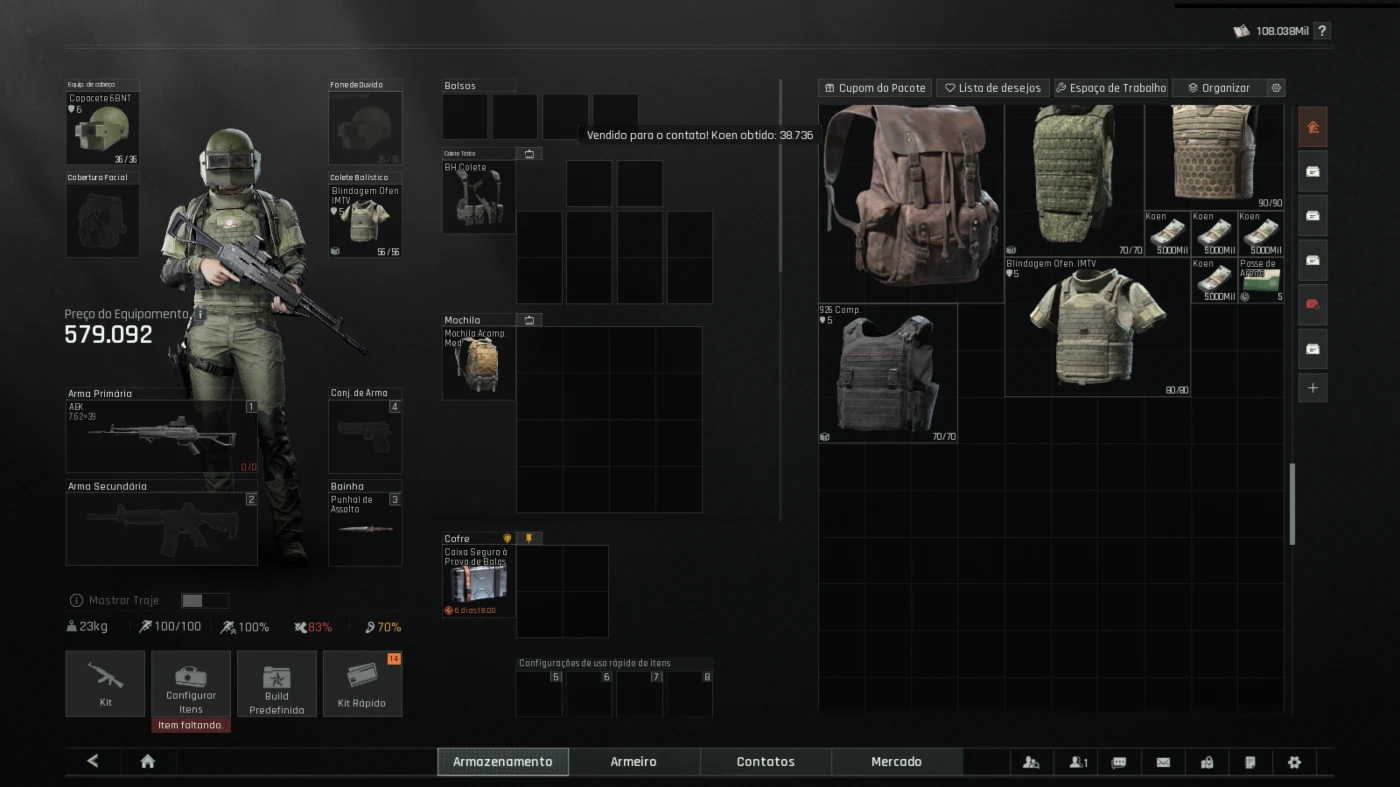This screenshot has width=1400, height=787.
Task: Add a new storage box with plus
Action: (x=1313, y=388)
